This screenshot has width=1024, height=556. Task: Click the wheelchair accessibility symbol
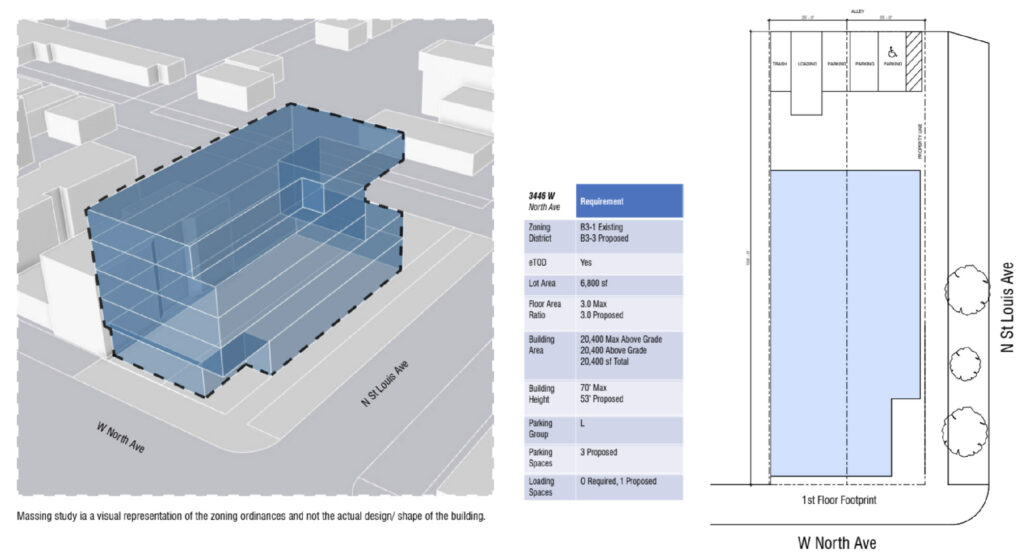[x=889, y=49]
